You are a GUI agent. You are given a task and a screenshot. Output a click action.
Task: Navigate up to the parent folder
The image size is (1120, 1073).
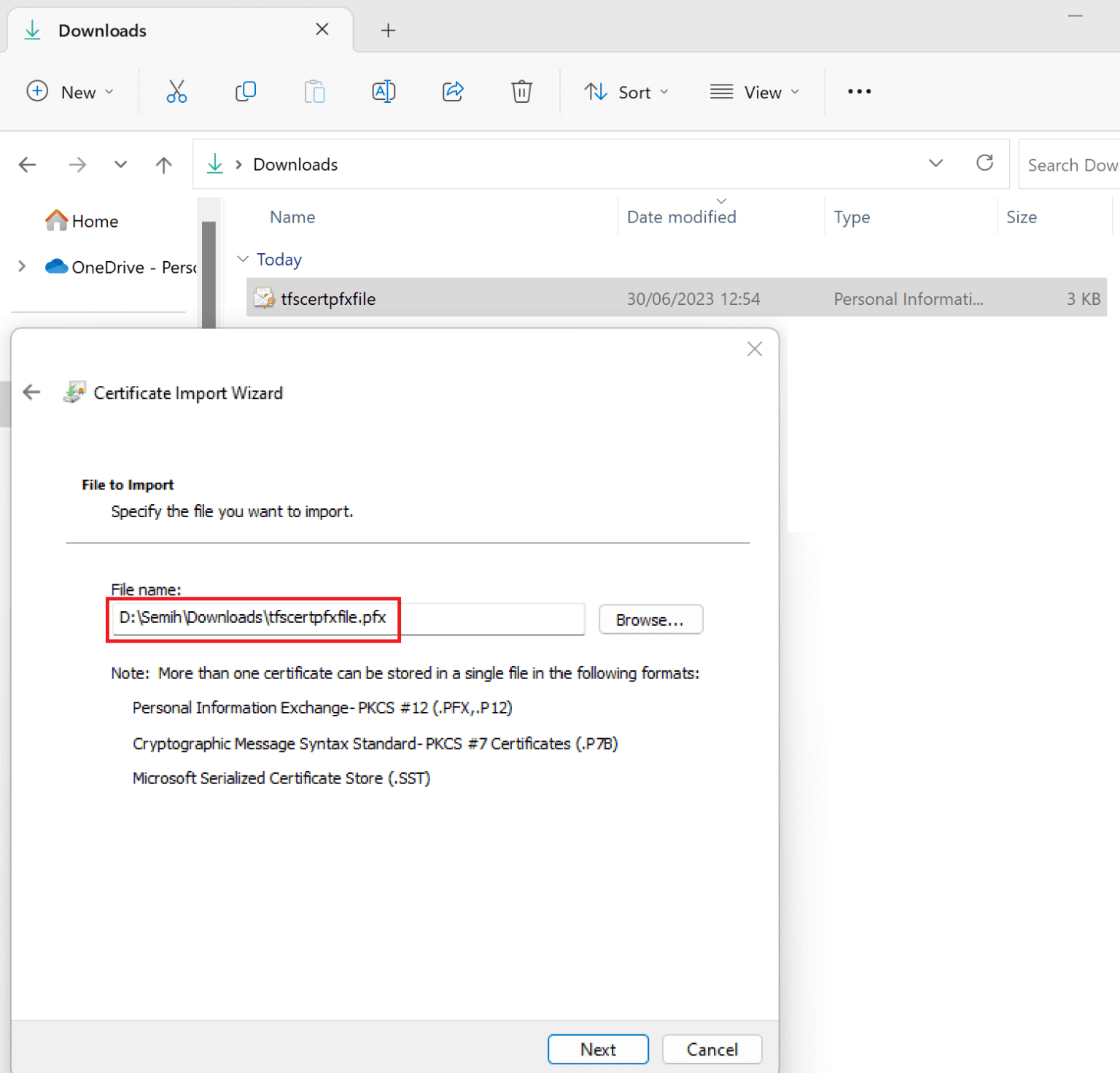[163, 164]
